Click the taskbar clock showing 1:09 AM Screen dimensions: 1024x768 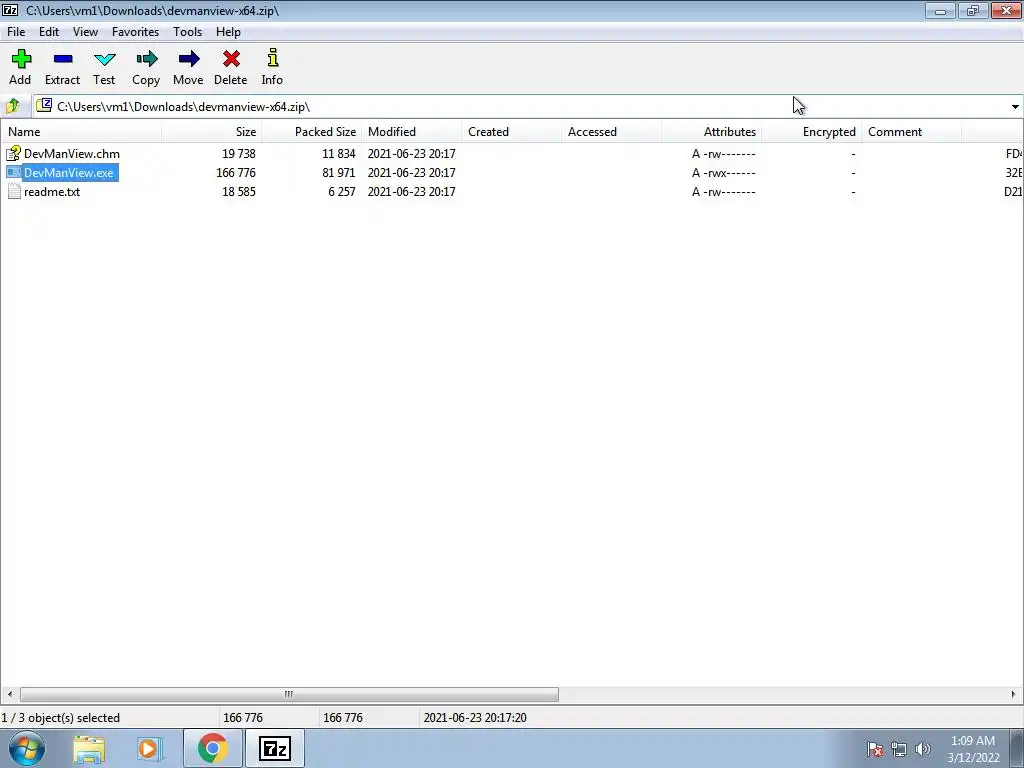coord(973,741)
